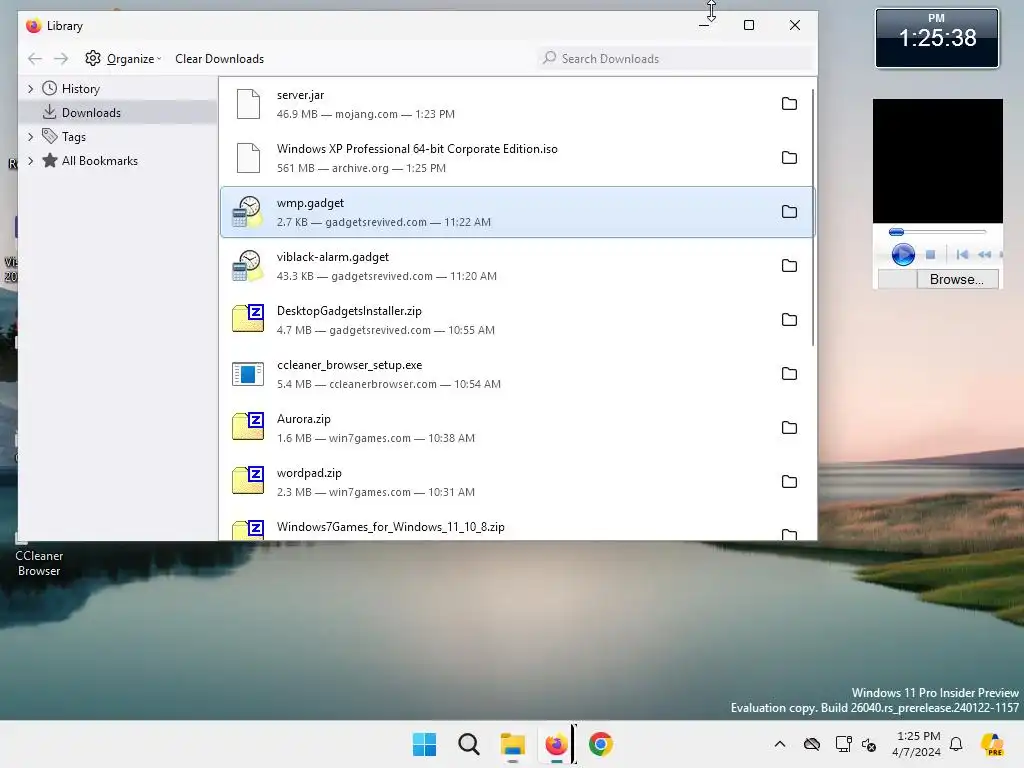Select the Aurora.zip filename
The width and height of the screenshot is (1024, 768).
[x=304, y=419]
